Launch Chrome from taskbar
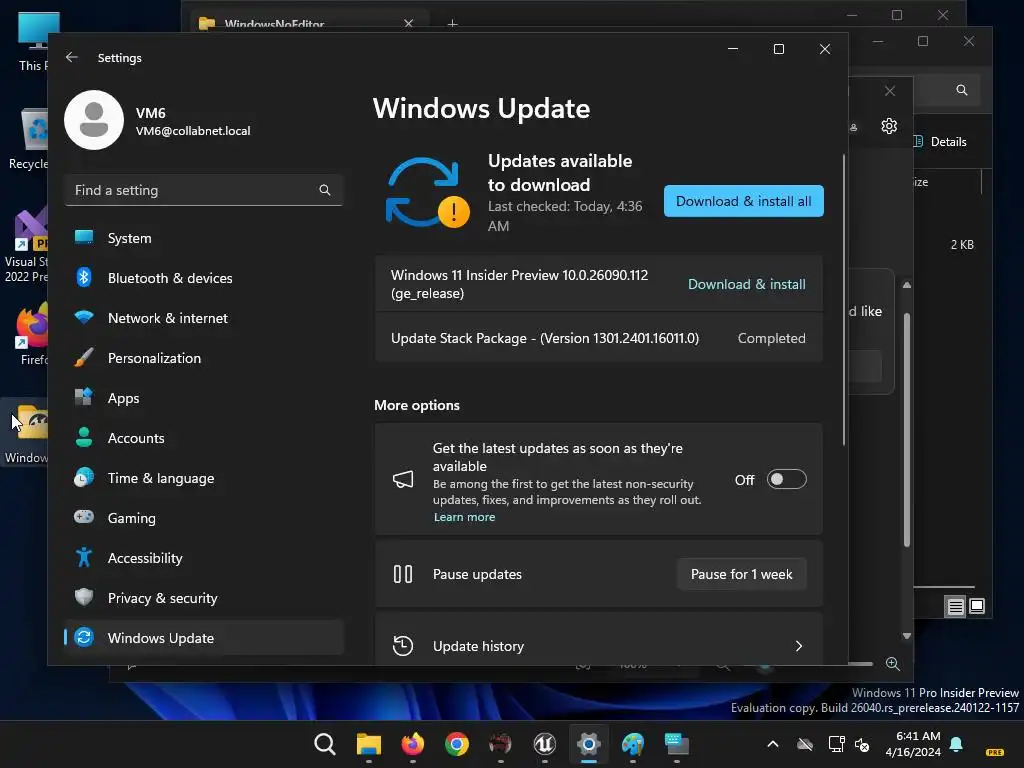 click(x=456, y=744)
